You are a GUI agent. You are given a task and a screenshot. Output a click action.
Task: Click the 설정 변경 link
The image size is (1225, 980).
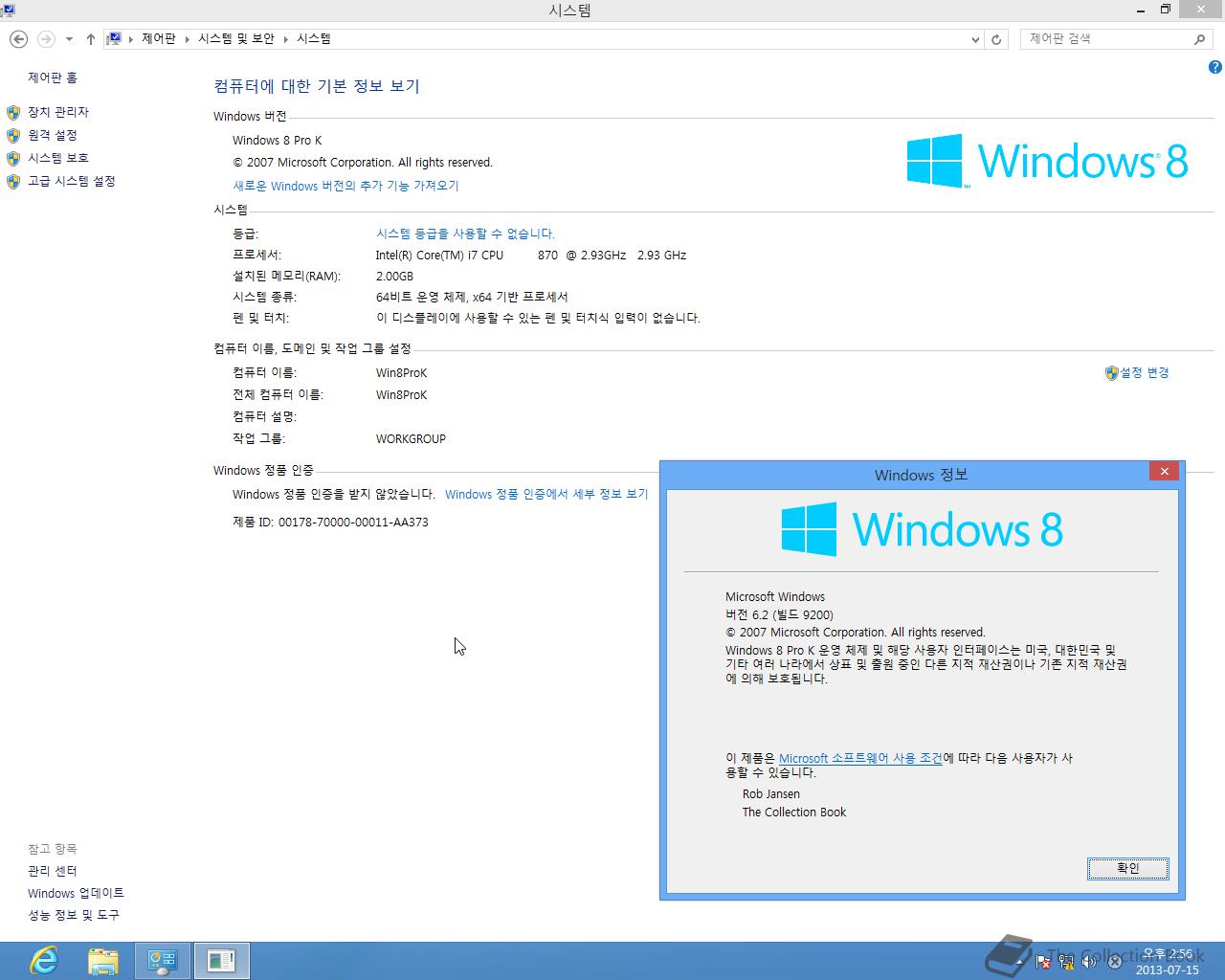[1145, 372]
